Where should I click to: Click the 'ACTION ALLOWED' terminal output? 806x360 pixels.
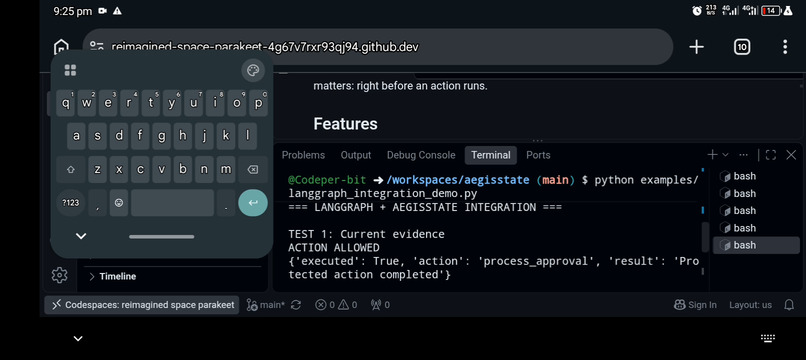[x=334, y=247]
